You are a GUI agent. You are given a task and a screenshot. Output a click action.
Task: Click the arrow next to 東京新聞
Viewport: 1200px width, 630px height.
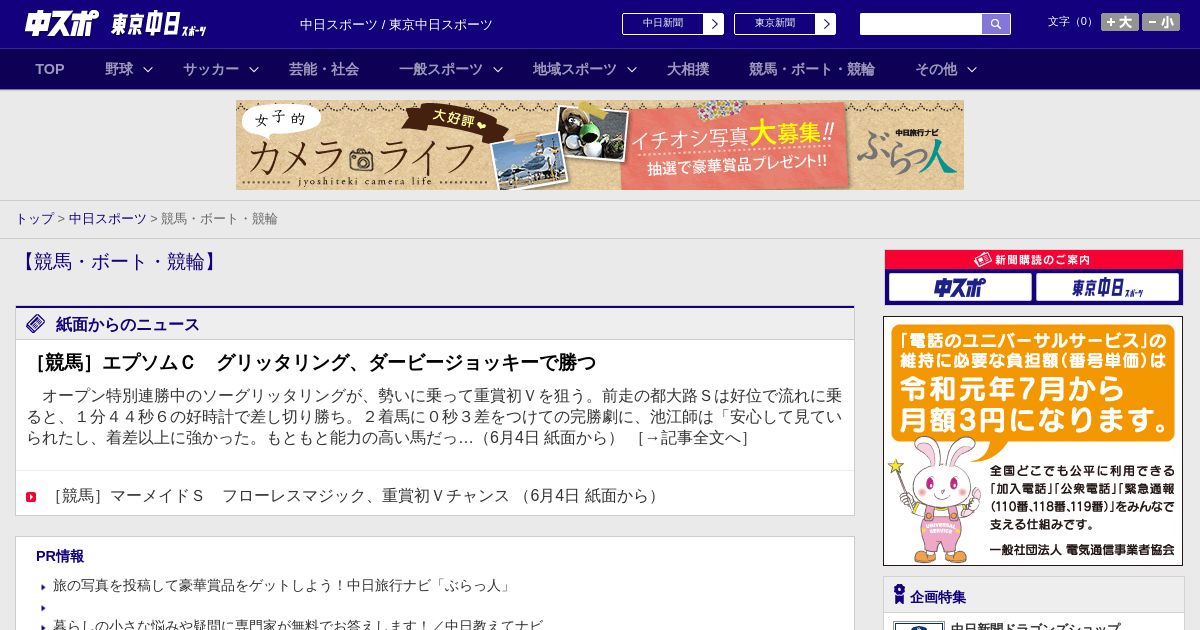(x=826, y=24)
